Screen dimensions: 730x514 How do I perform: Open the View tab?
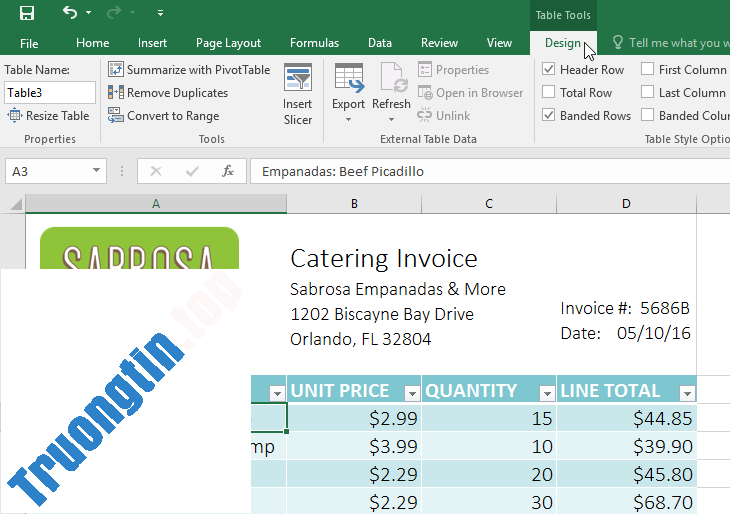point(499,43)
